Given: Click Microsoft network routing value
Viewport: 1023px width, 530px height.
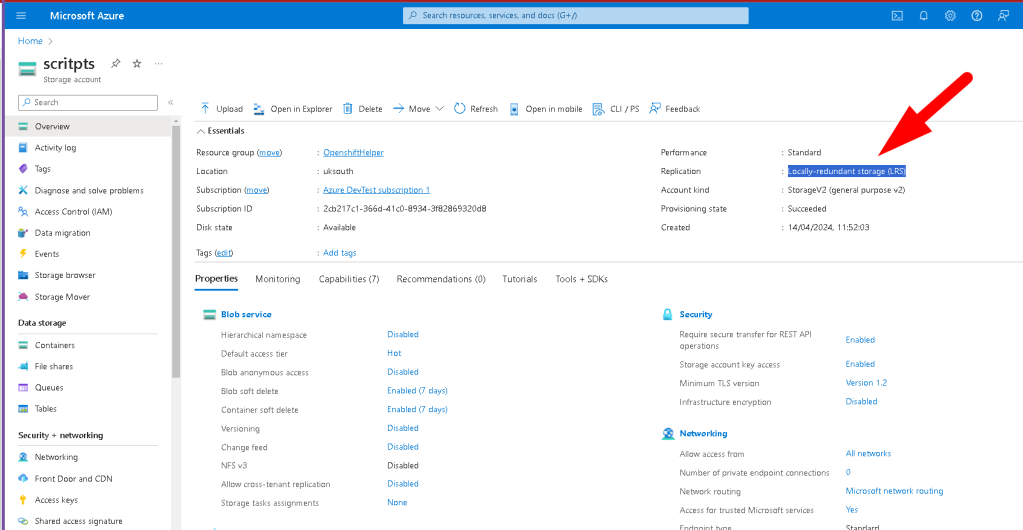Looking at the screenshot, I should tap(894, 491).
